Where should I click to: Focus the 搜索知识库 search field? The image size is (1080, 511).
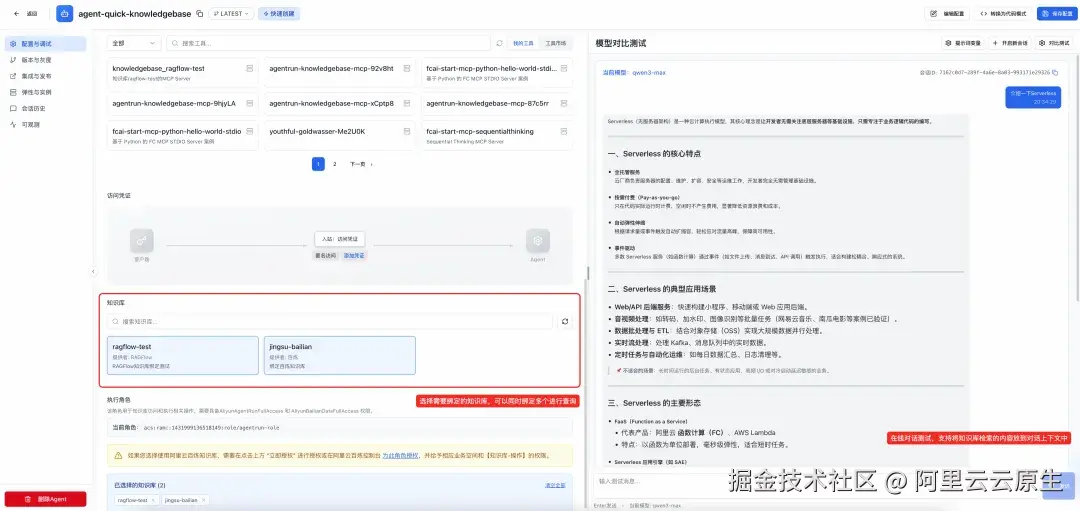pyautogui.click(x=329, y=322)
